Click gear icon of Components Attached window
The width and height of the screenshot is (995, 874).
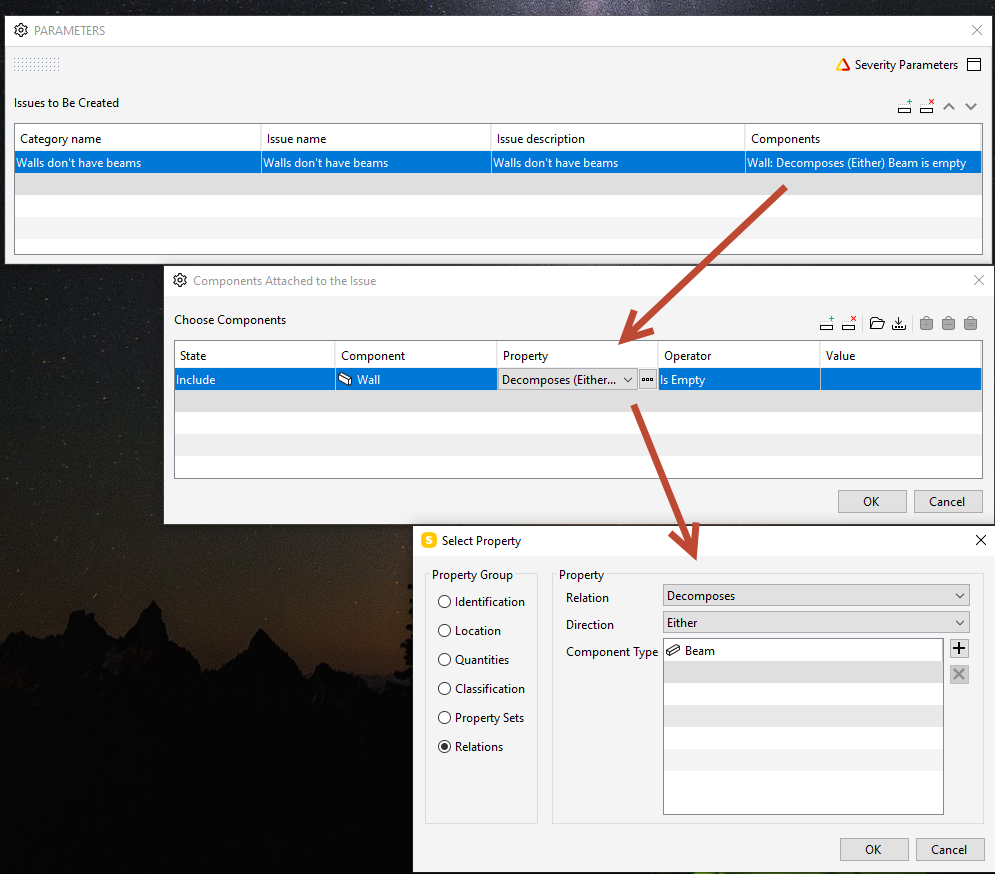[x=180, y=281]
